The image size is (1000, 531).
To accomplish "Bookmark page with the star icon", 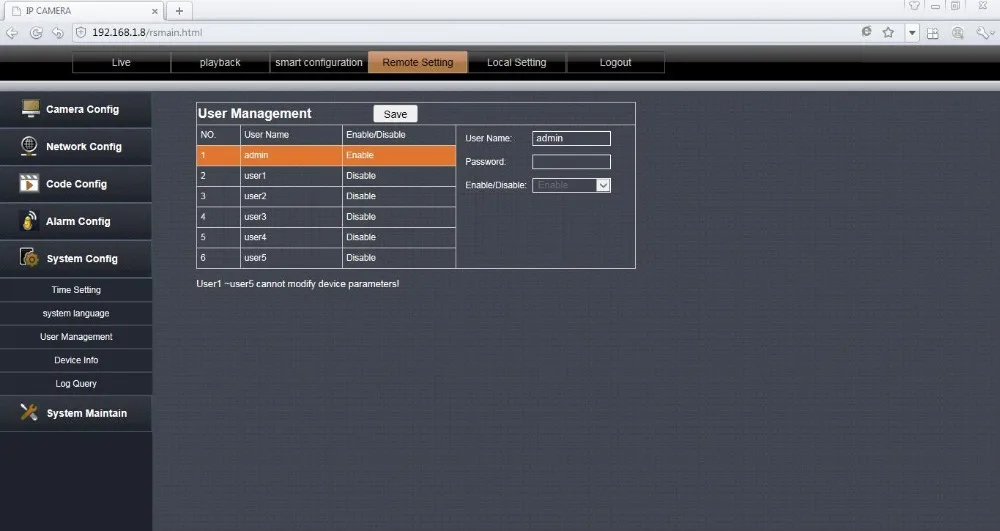I will coord(888,33).
